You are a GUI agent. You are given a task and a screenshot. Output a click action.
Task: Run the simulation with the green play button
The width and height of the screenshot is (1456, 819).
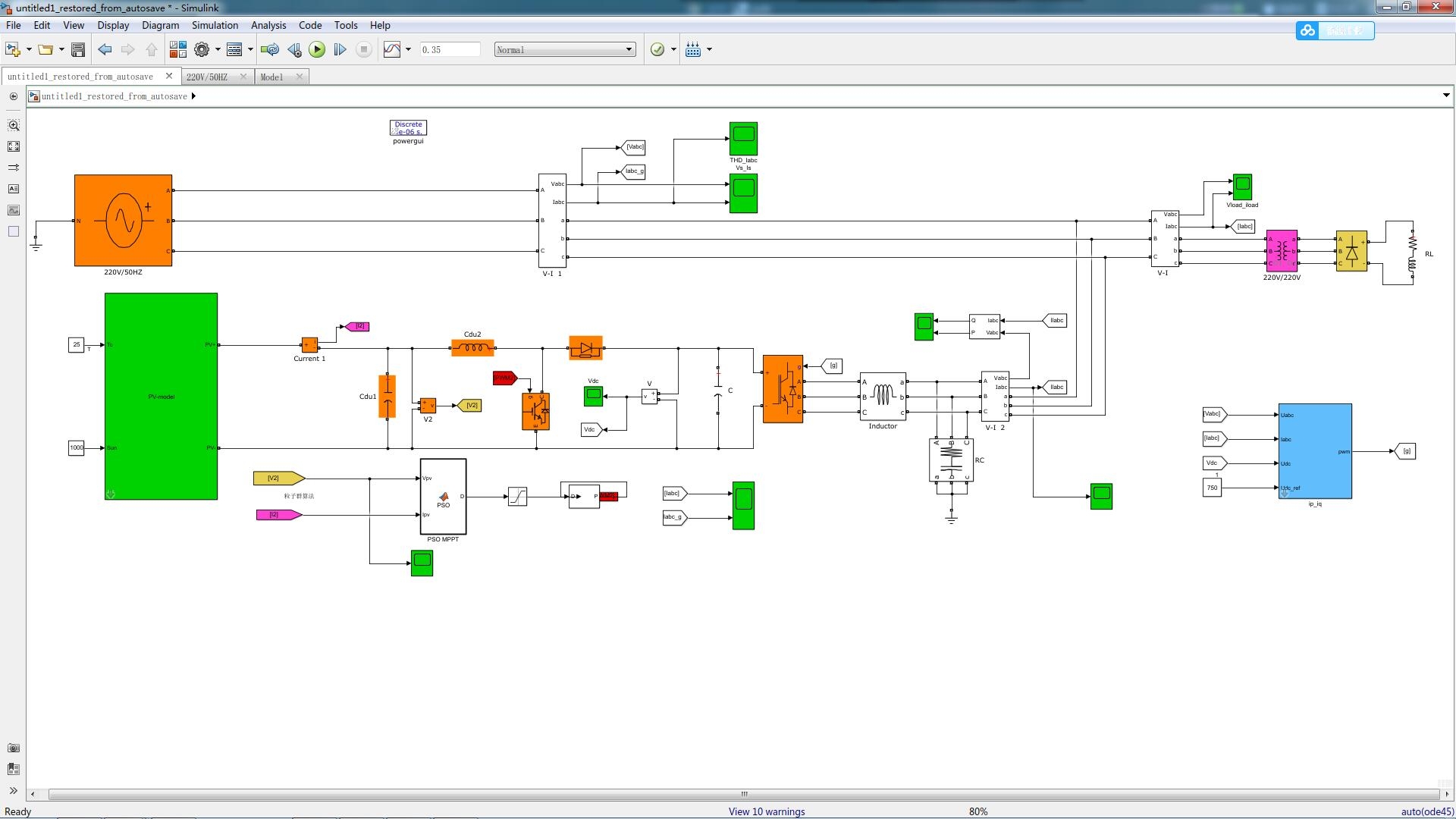[317, 49]
